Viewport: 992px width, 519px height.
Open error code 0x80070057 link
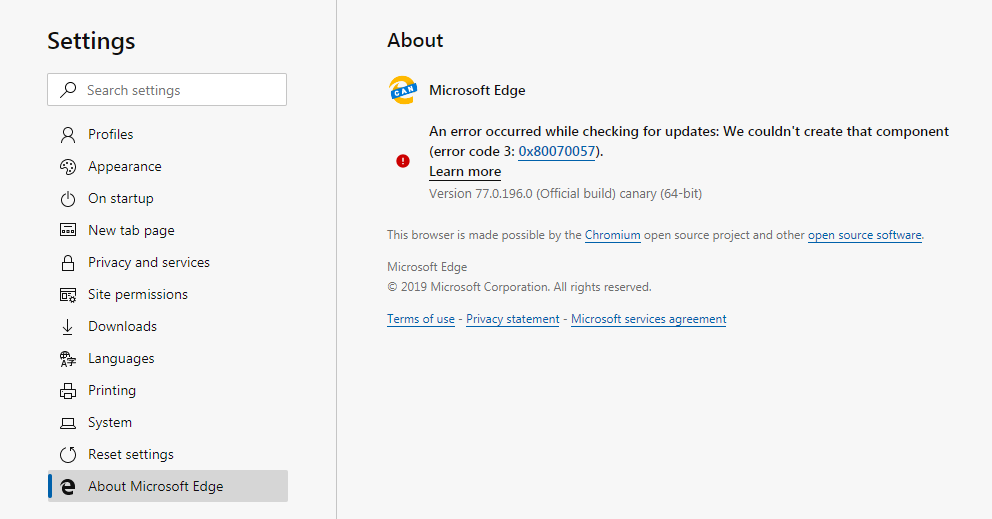(x=557, y=151)
